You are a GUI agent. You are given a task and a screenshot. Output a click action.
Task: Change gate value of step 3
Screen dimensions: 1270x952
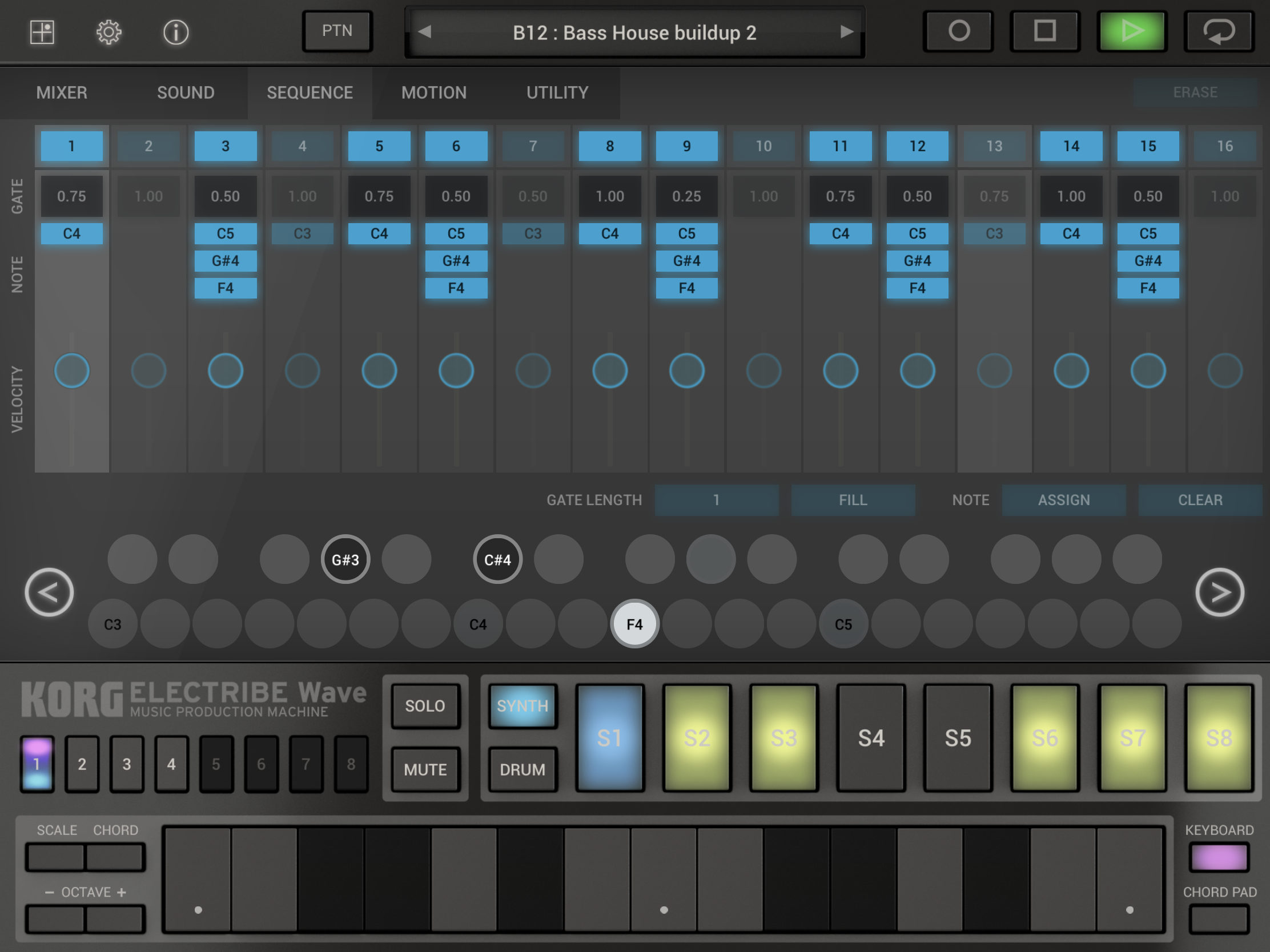226,196
